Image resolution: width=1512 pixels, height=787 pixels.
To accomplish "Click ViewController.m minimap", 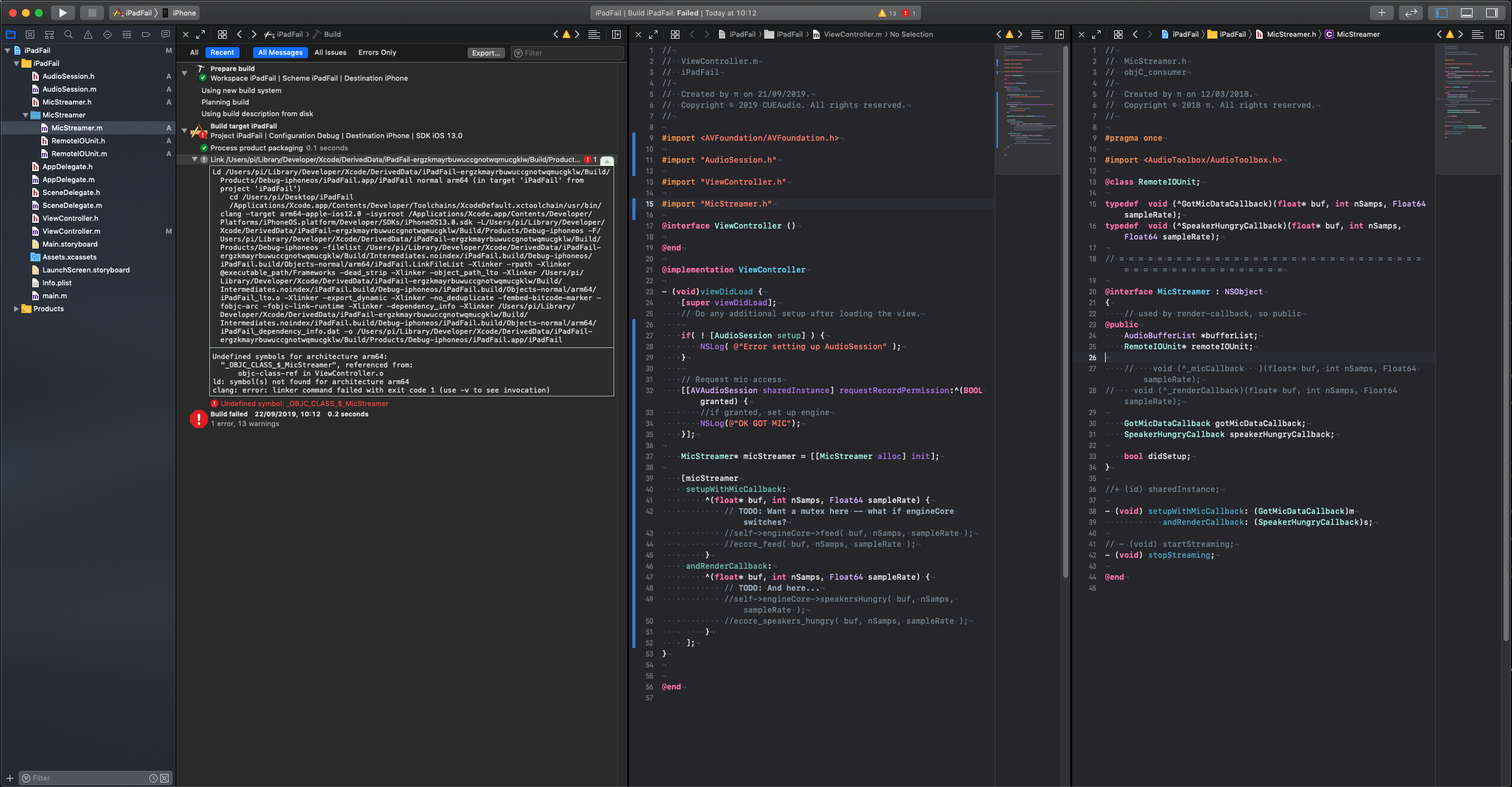I will (x=1027, y=110).
